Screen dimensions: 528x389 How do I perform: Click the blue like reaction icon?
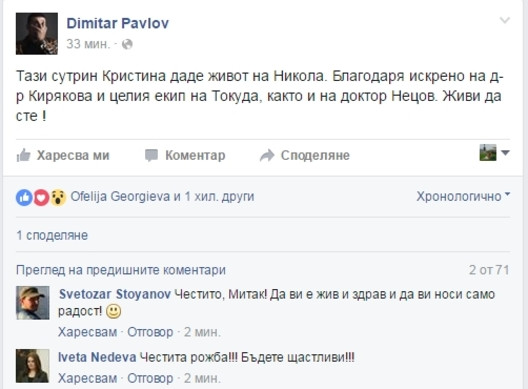pos(24,197)
